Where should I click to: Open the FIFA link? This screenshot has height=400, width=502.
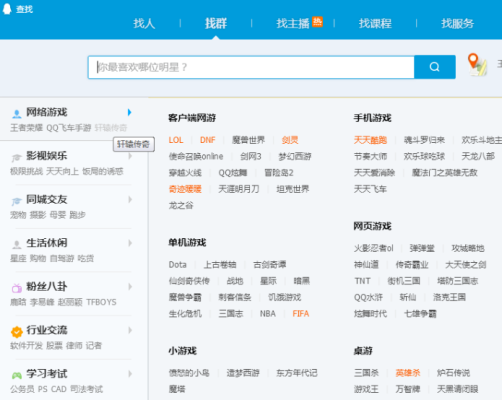coord(301,314)
